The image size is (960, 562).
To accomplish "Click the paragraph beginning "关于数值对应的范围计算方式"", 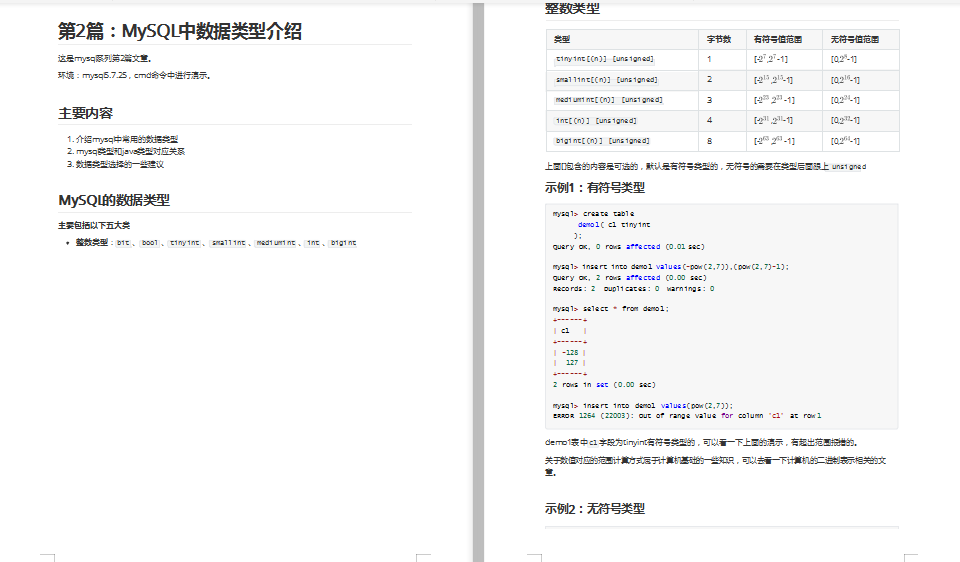I will 716,466.
